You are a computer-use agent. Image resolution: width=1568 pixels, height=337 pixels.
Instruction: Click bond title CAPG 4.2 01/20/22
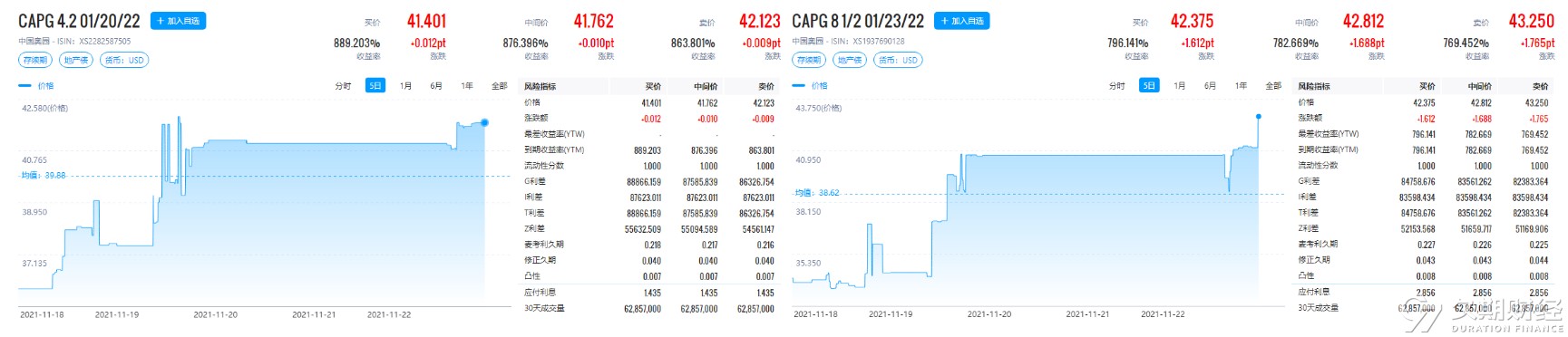point(80,21)
